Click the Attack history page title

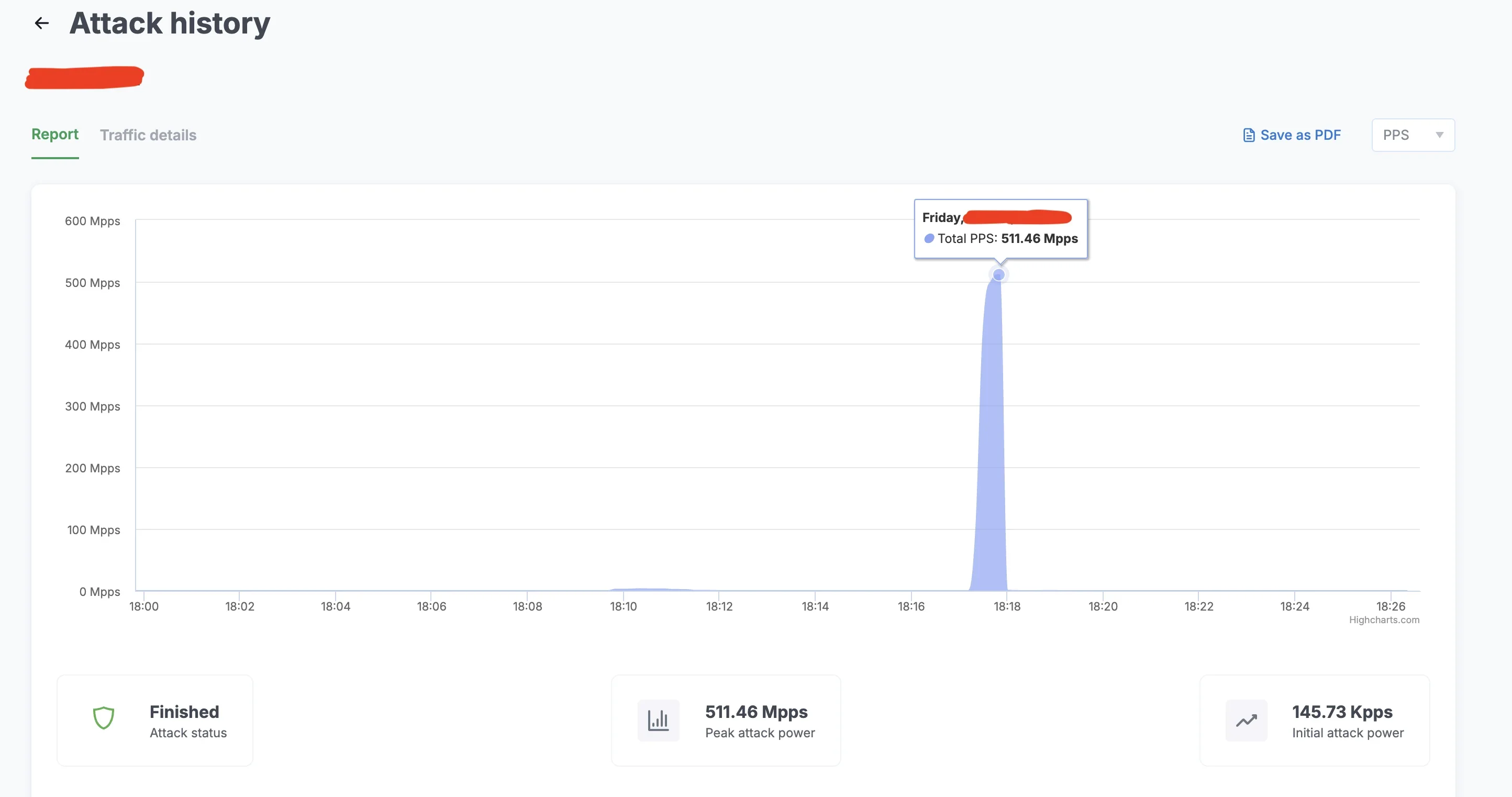point(170,23)
